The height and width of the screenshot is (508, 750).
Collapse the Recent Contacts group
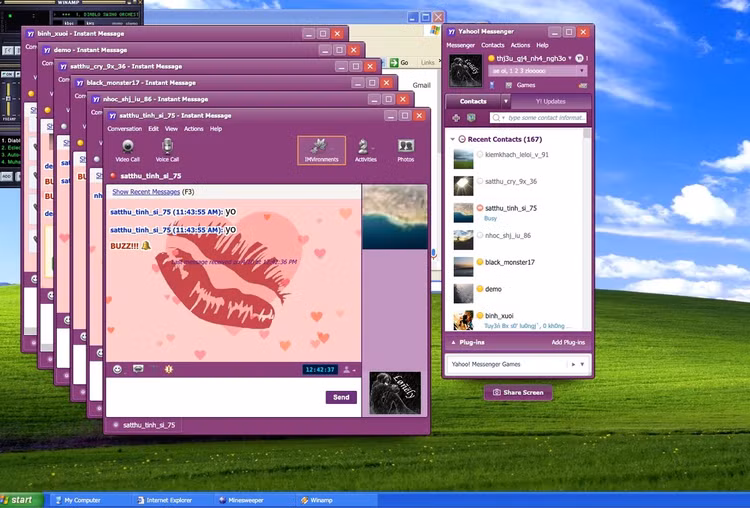[x=453, y=139]
